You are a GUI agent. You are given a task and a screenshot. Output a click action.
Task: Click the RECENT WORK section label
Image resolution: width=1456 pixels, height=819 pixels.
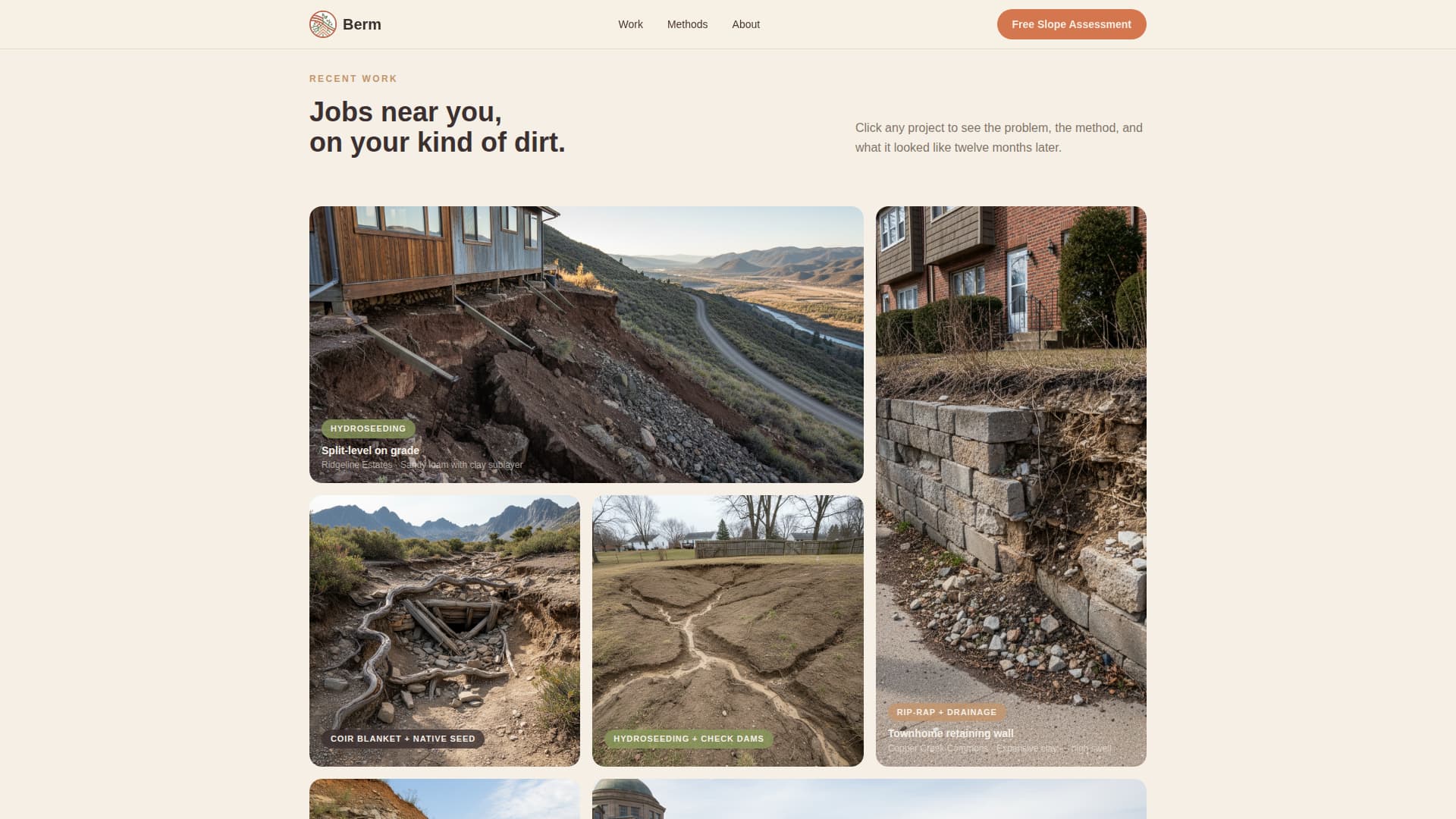(x=353, y=78)
